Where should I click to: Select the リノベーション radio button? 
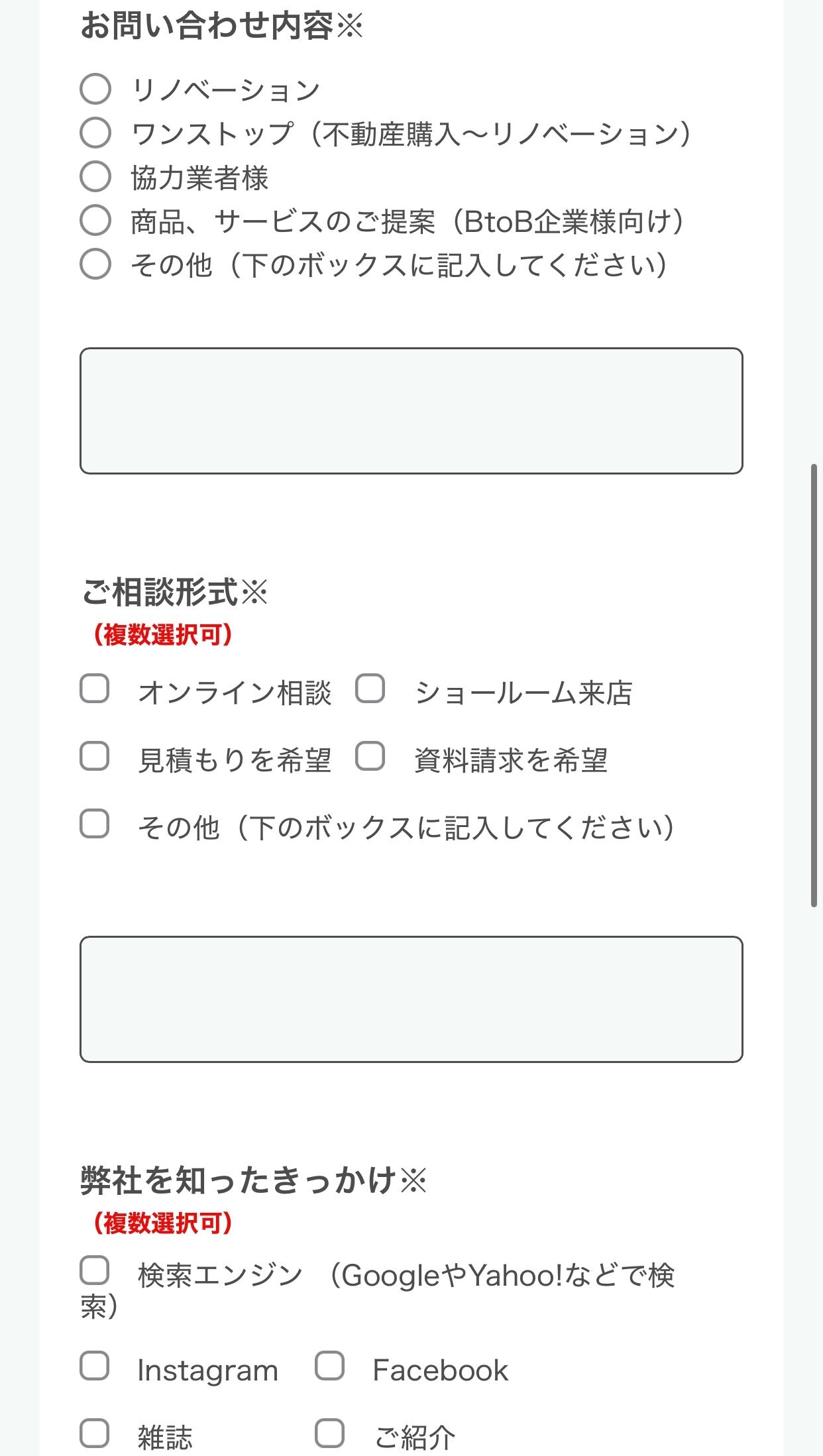point(95,89)
